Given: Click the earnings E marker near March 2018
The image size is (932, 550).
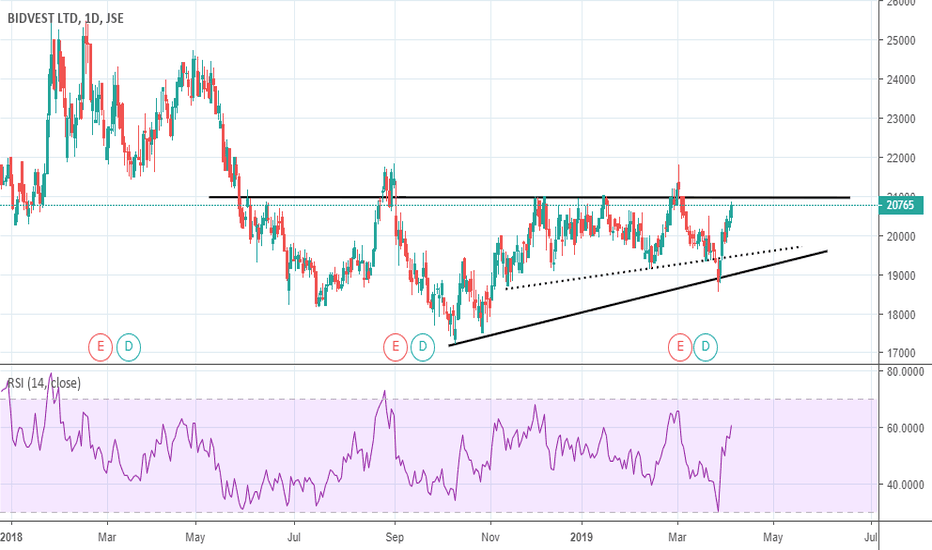Looking at the screenshot, I should tap(100, 347).
